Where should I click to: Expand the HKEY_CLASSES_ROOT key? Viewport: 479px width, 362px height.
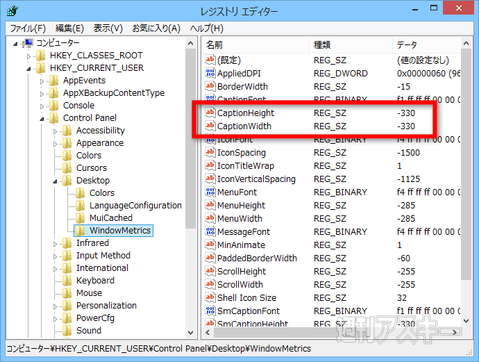tap(29, 56)
